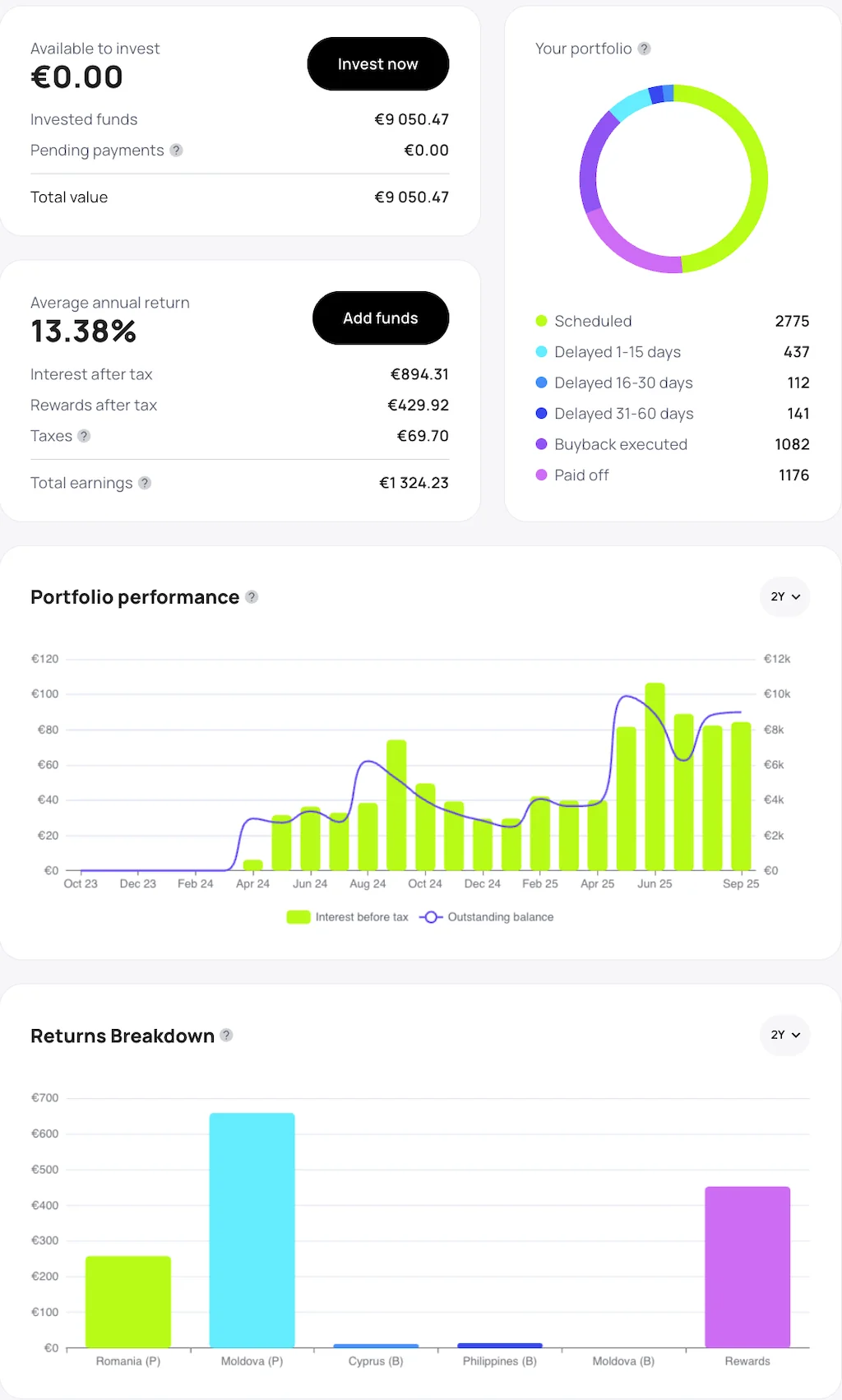
Task: Toggle Outstanding balance legend series
Action: pos(487,917)
